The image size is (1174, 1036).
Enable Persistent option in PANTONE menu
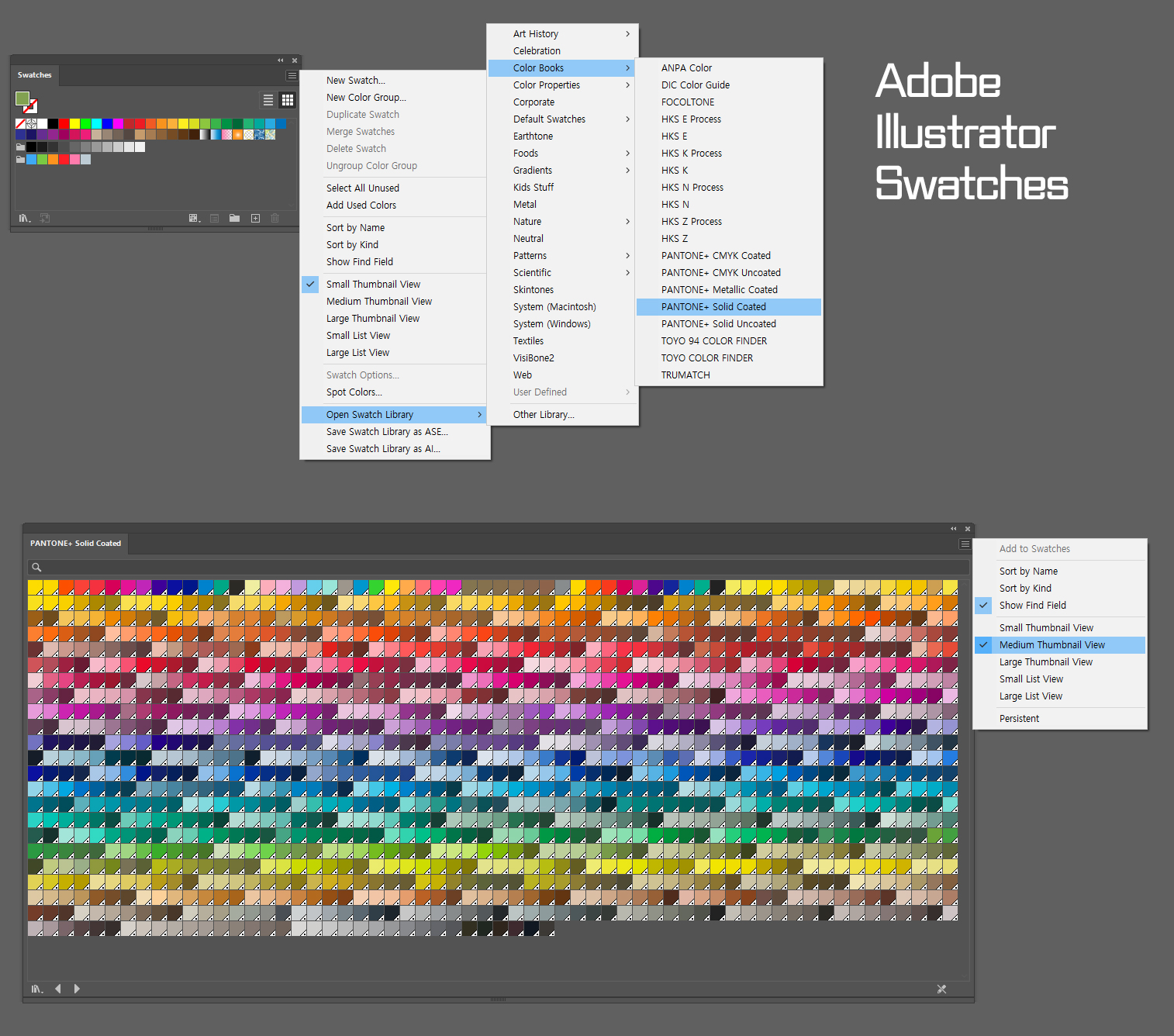point(1060,719)
